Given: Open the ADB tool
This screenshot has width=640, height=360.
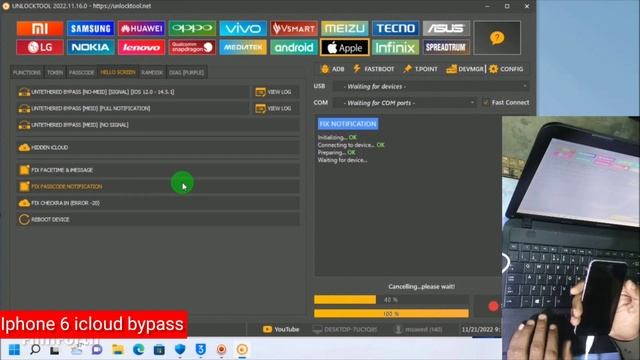Looking at the screenshot, I should click(332, 69).
